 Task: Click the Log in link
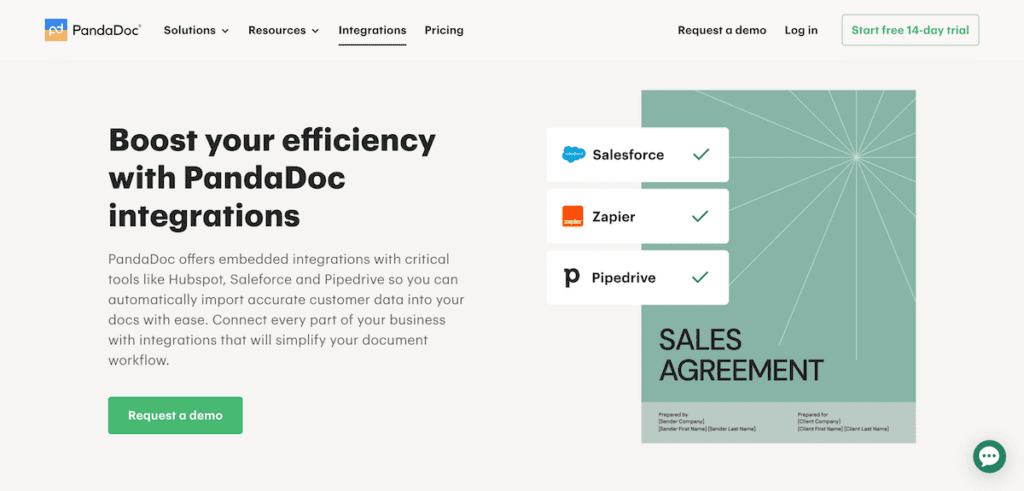801,30
